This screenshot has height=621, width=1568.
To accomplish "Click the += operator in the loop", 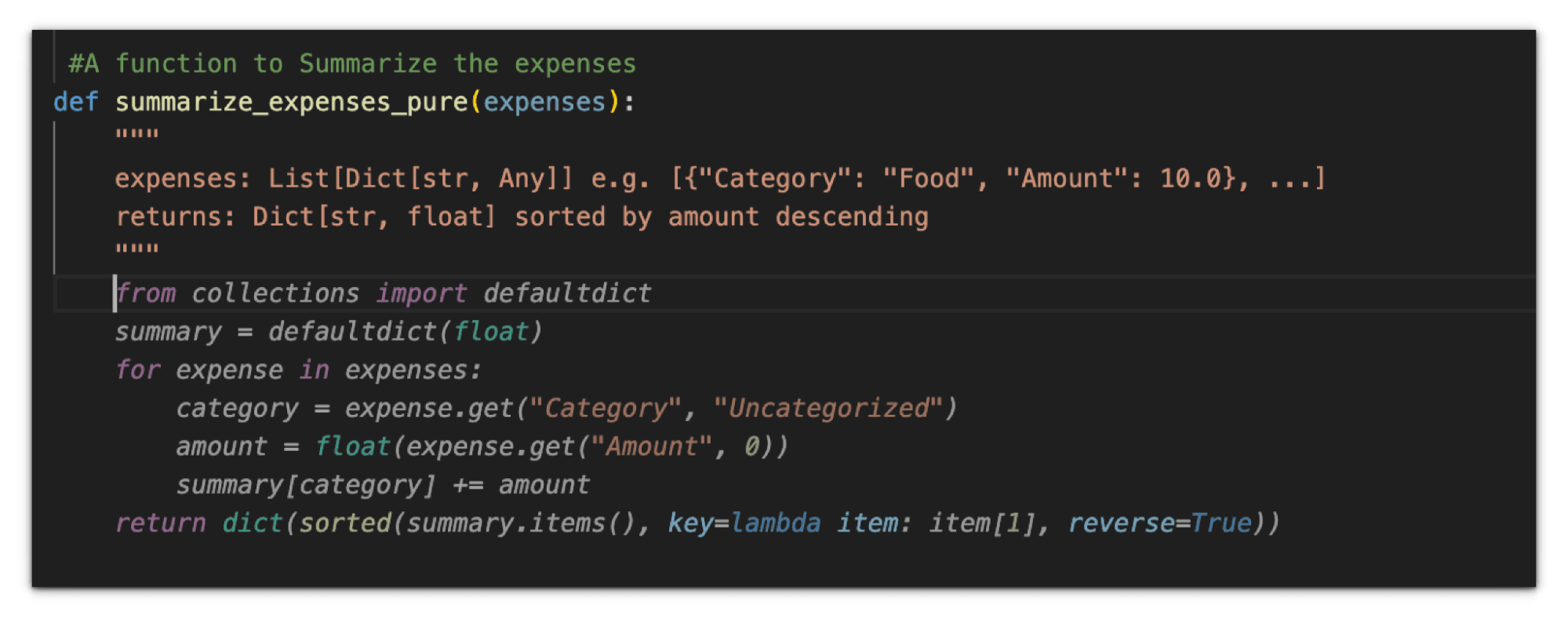I will [467, 485].
